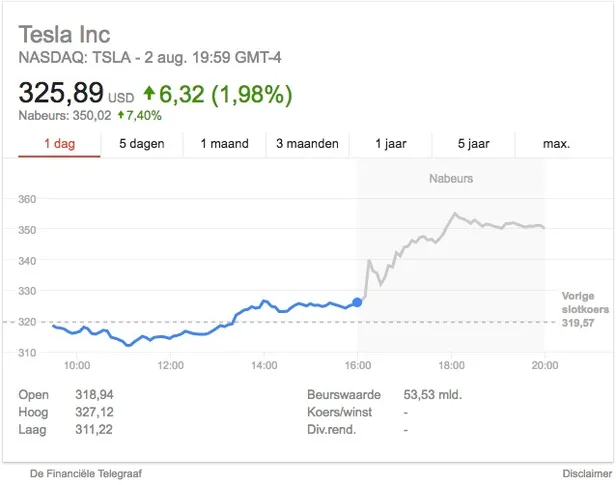Click the blue closing-price dot on chart
The image size is (616, 485).
coord(358,302)
